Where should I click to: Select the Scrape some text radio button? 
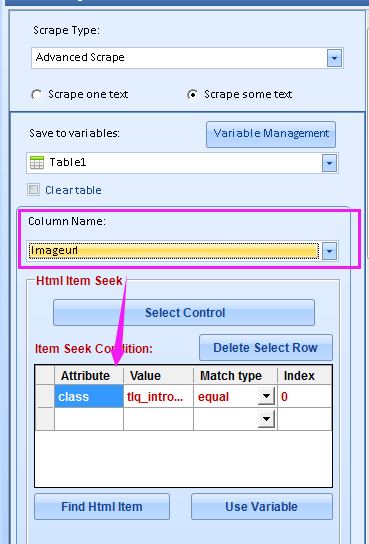pyautogui.click(x=192, y=94)
